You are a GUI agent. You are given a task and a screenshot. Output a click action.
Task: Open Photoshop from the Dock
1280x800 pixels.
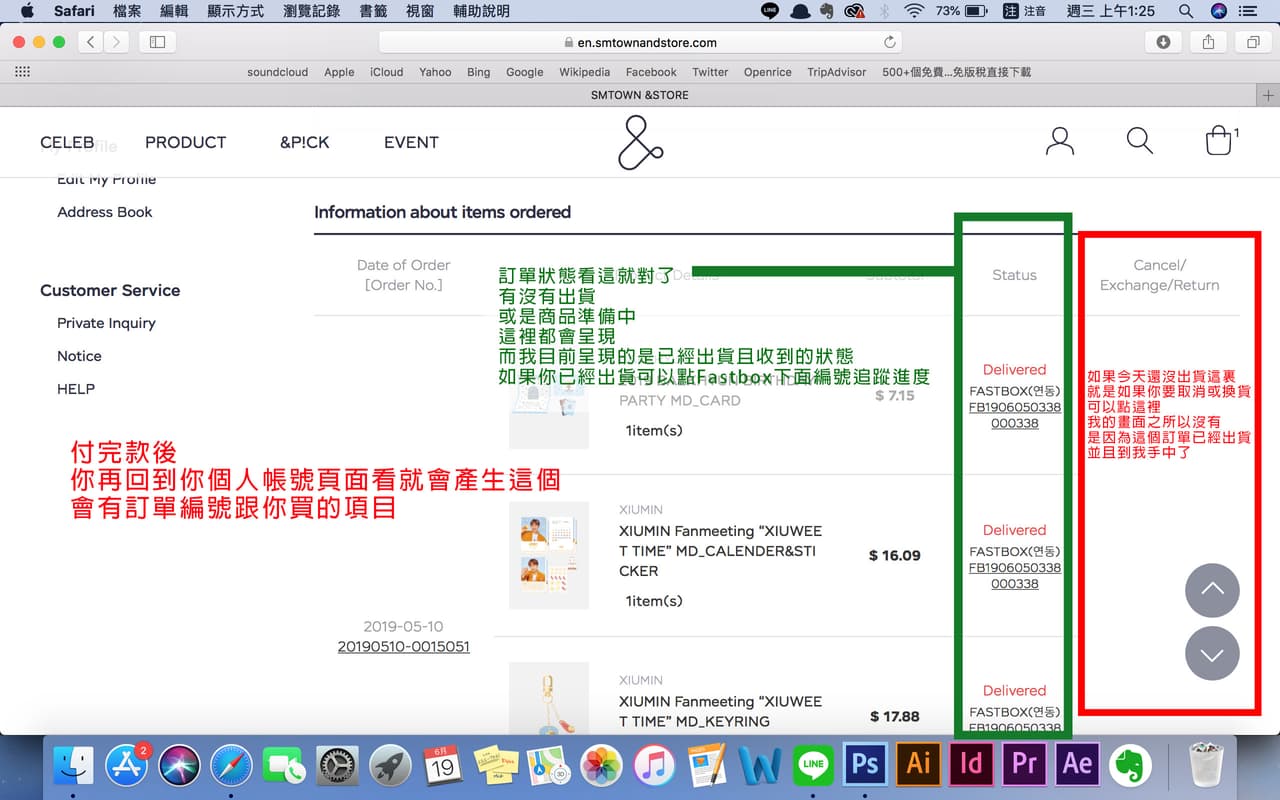click(x=865, y=765)
